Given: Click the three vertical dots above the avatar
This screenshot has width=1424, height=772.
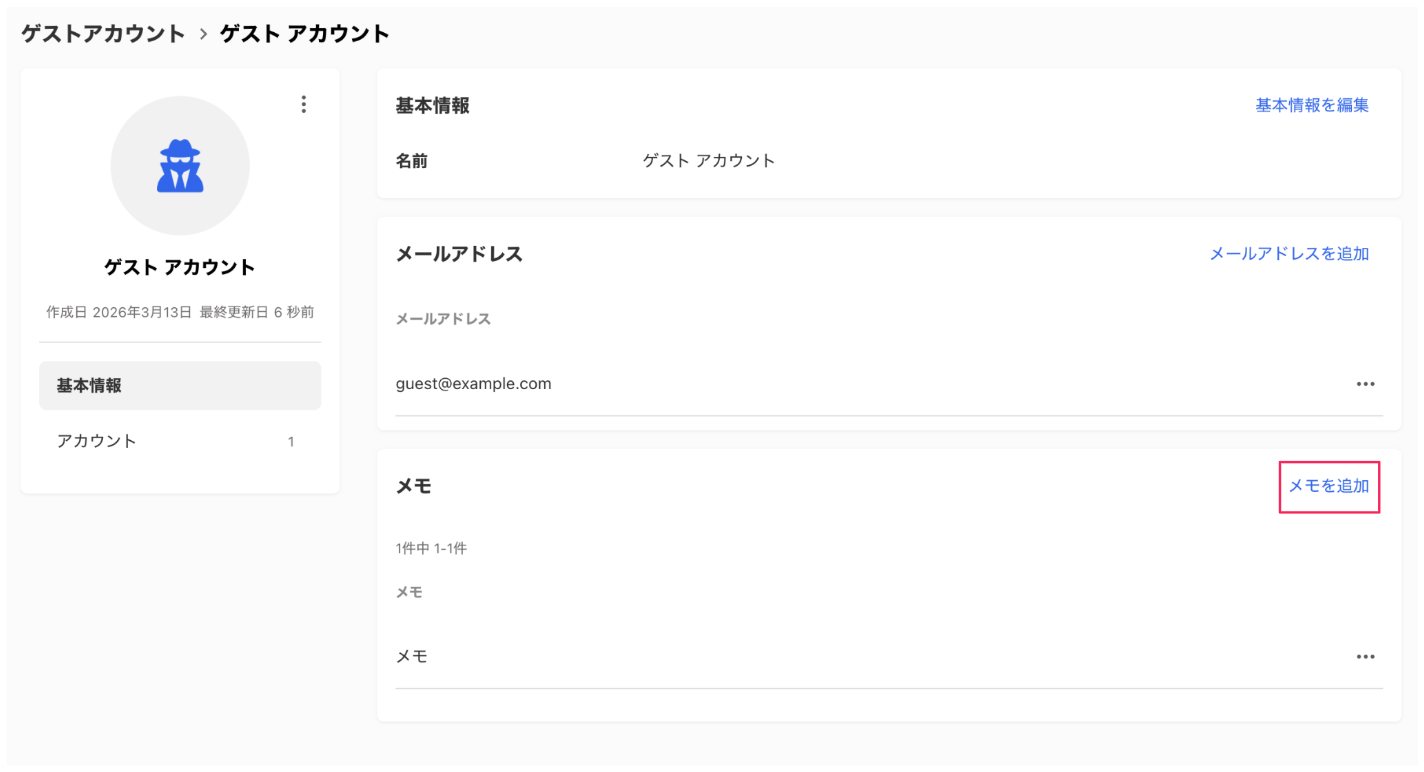Looking at the screenshot, I should tap(303, 104).
